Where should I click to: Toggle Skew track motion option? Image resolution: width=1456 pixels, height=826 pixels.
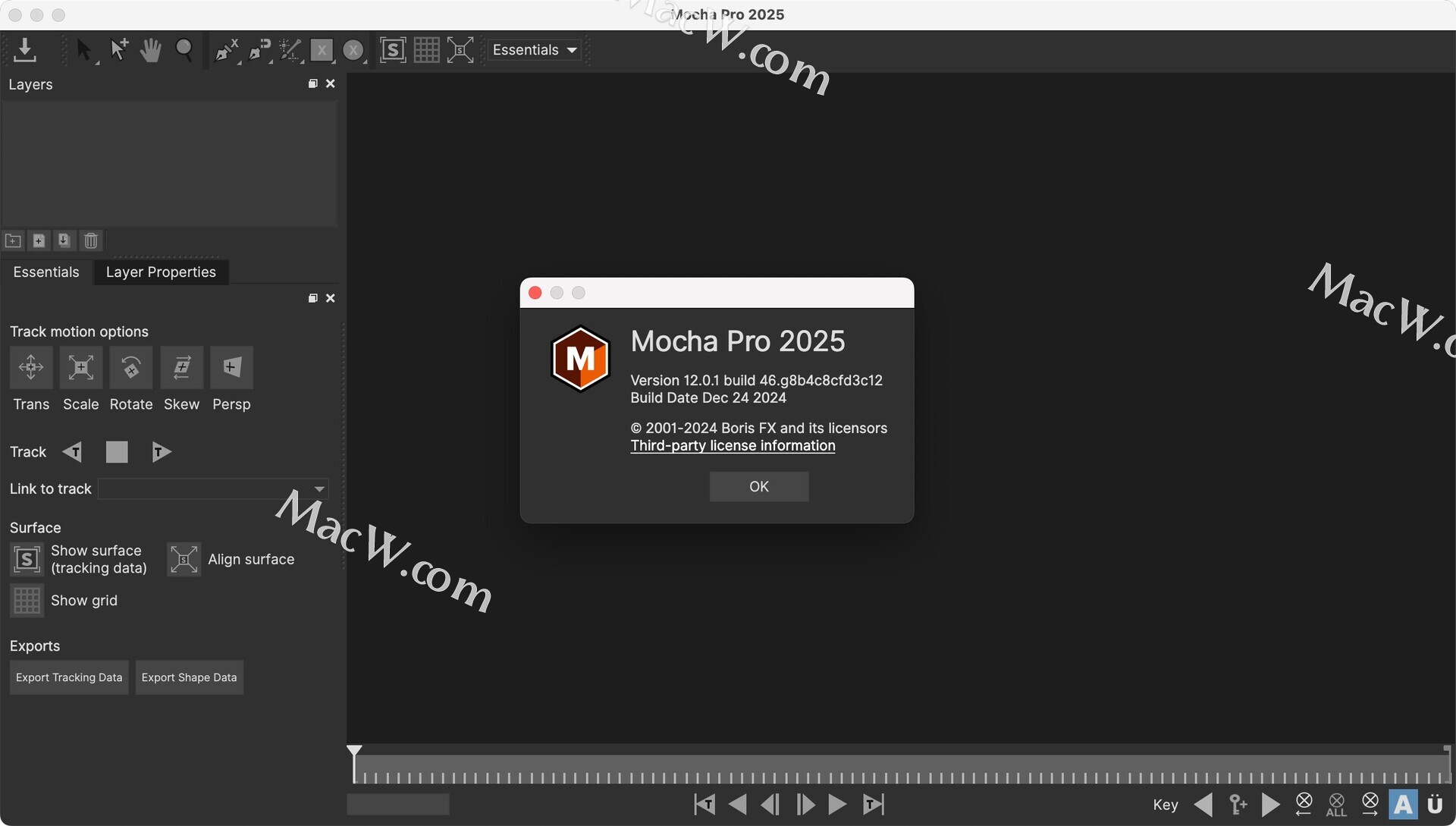click(182, 367)
